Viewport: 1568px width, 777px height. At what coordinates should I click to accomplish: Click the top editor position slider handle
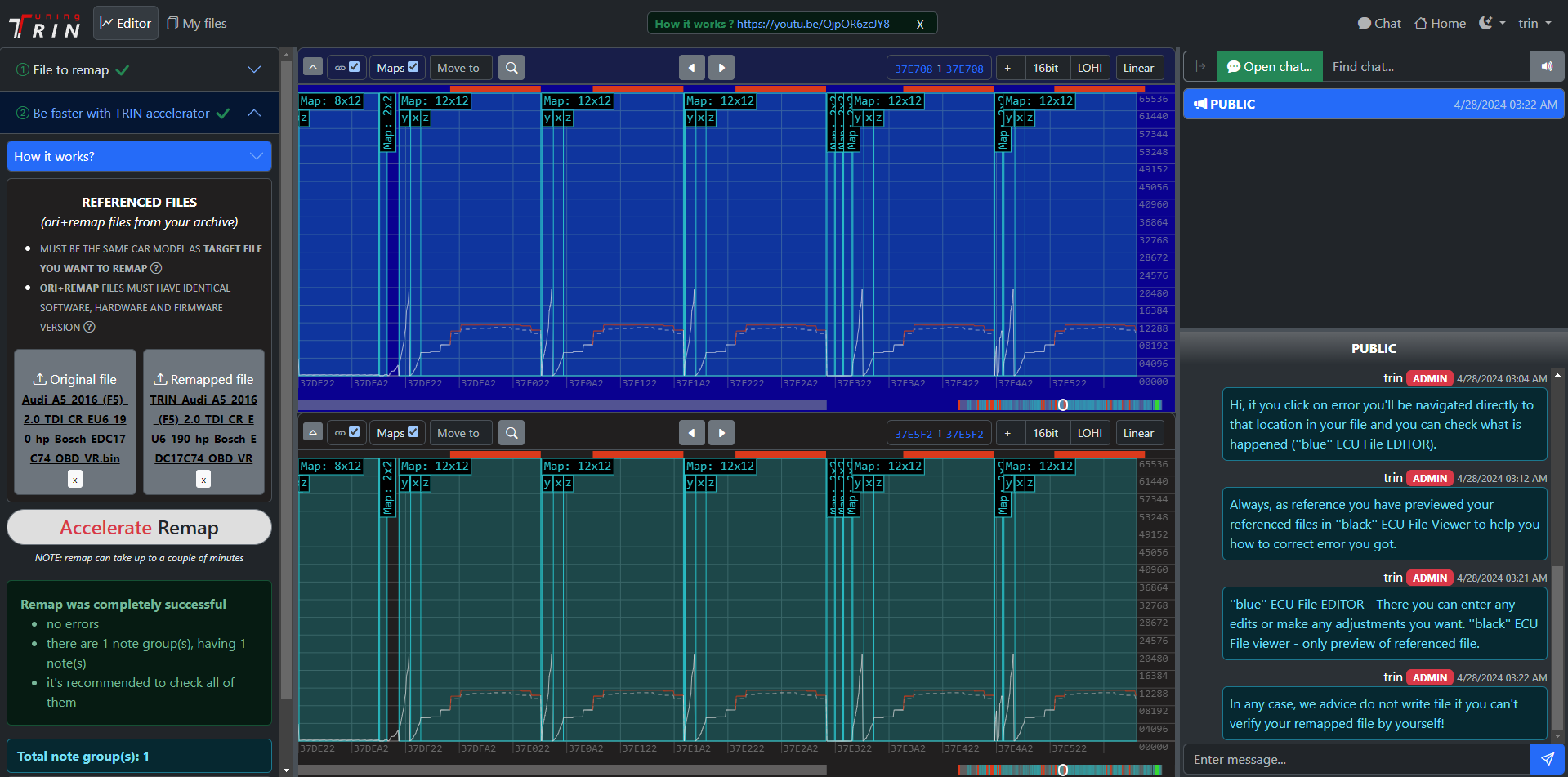(x=1063, y=405)
